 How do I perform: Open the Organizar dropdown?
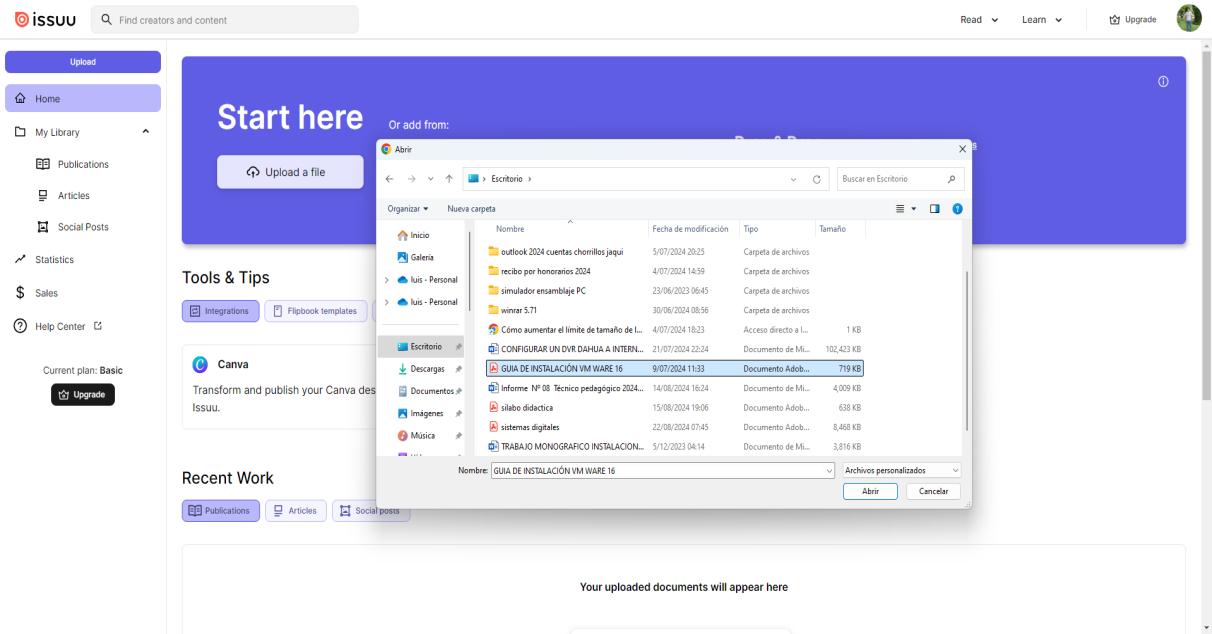408,208
